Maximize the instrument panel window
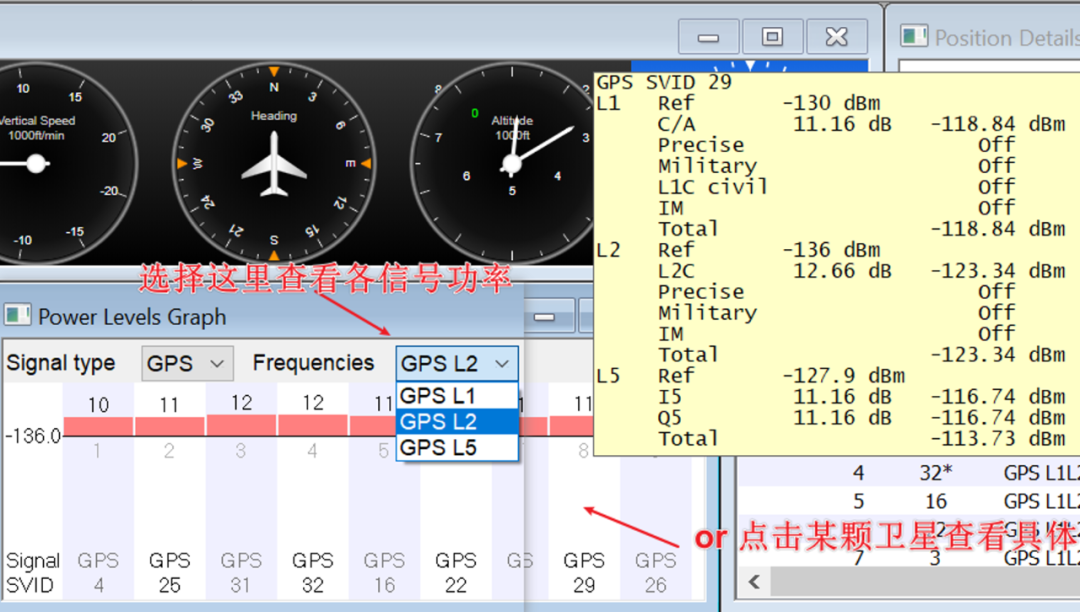 coord(772,37)
